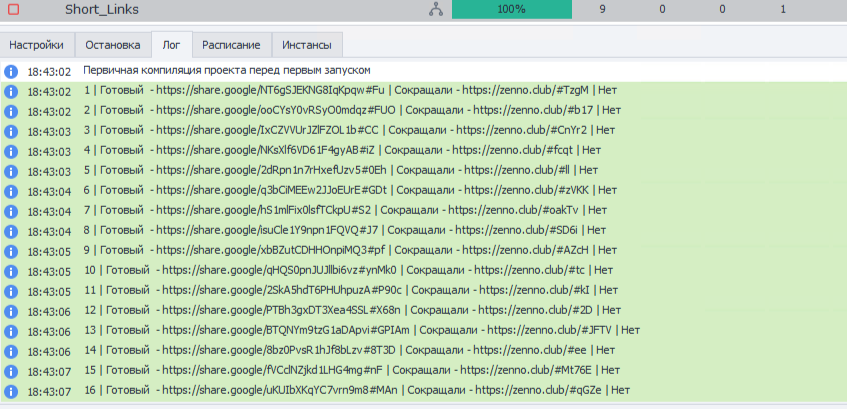Select log entry 13 ending with #JFTV
Screen dimensions: 847x409
coord(362,330)
